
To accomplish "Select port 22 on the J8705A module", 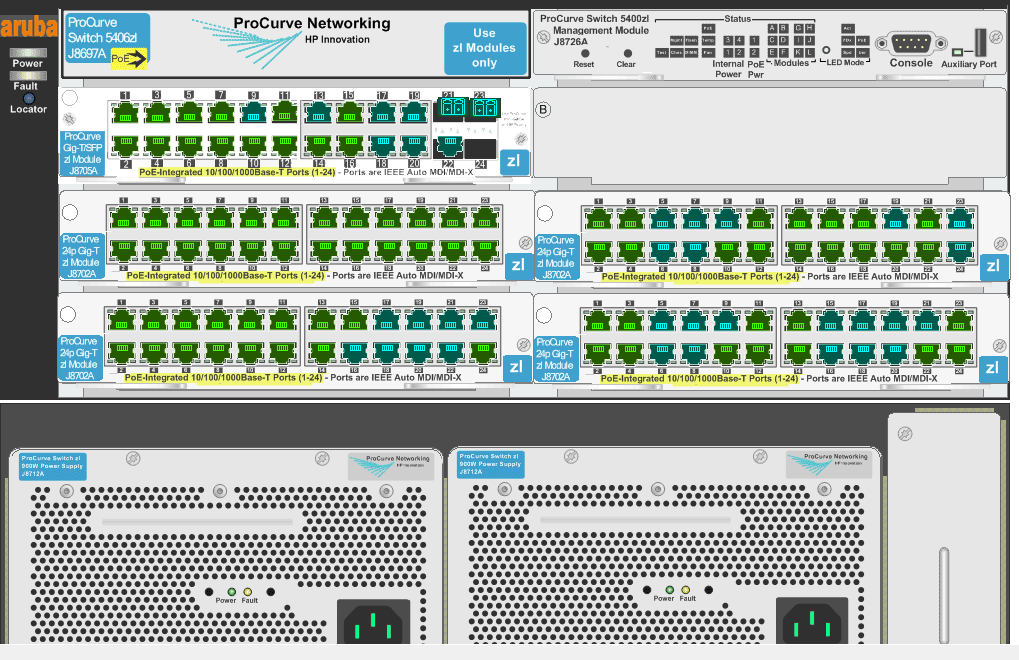I will [448, 146].
